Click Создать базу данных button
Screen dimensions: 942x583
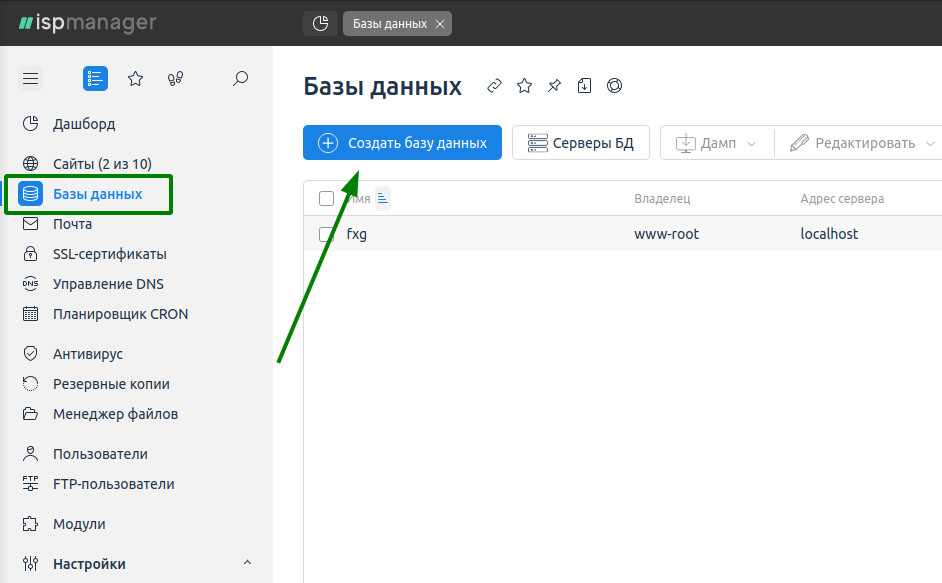[403, 142]
